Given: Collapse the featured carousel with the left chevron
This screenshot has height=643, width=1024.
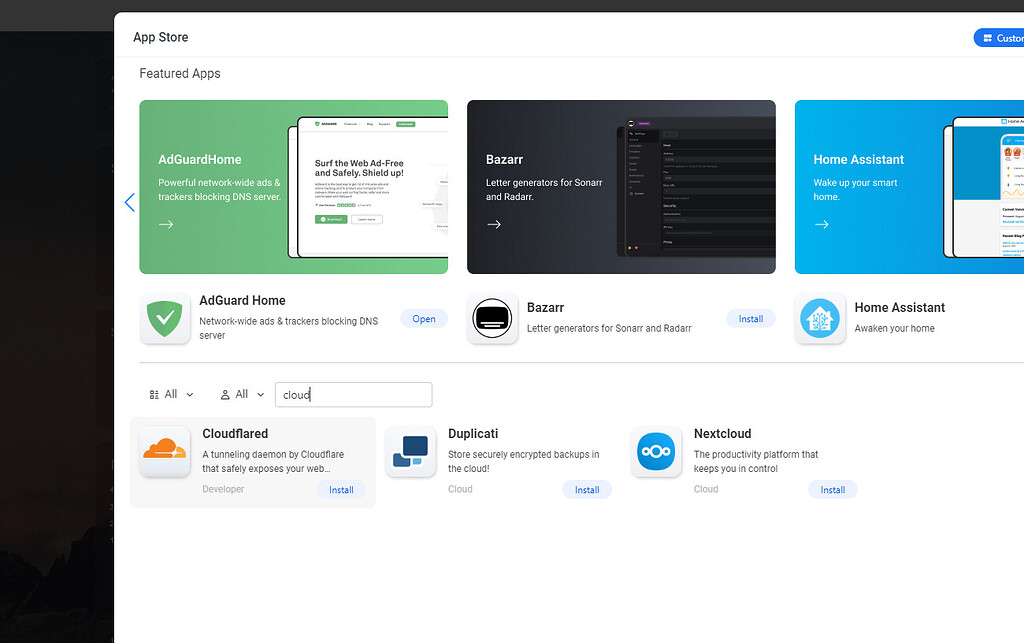Looking at the screenshot, I should pos(129,202).
